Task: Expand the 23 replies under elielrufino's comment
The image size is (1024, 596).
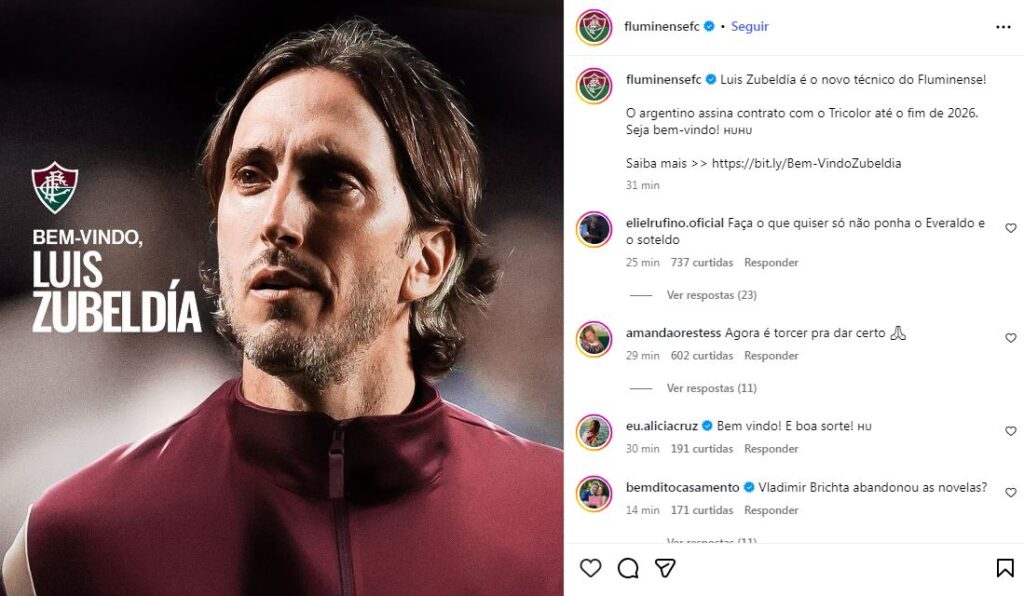Action: pyautogui.click(x=711, y=296)
